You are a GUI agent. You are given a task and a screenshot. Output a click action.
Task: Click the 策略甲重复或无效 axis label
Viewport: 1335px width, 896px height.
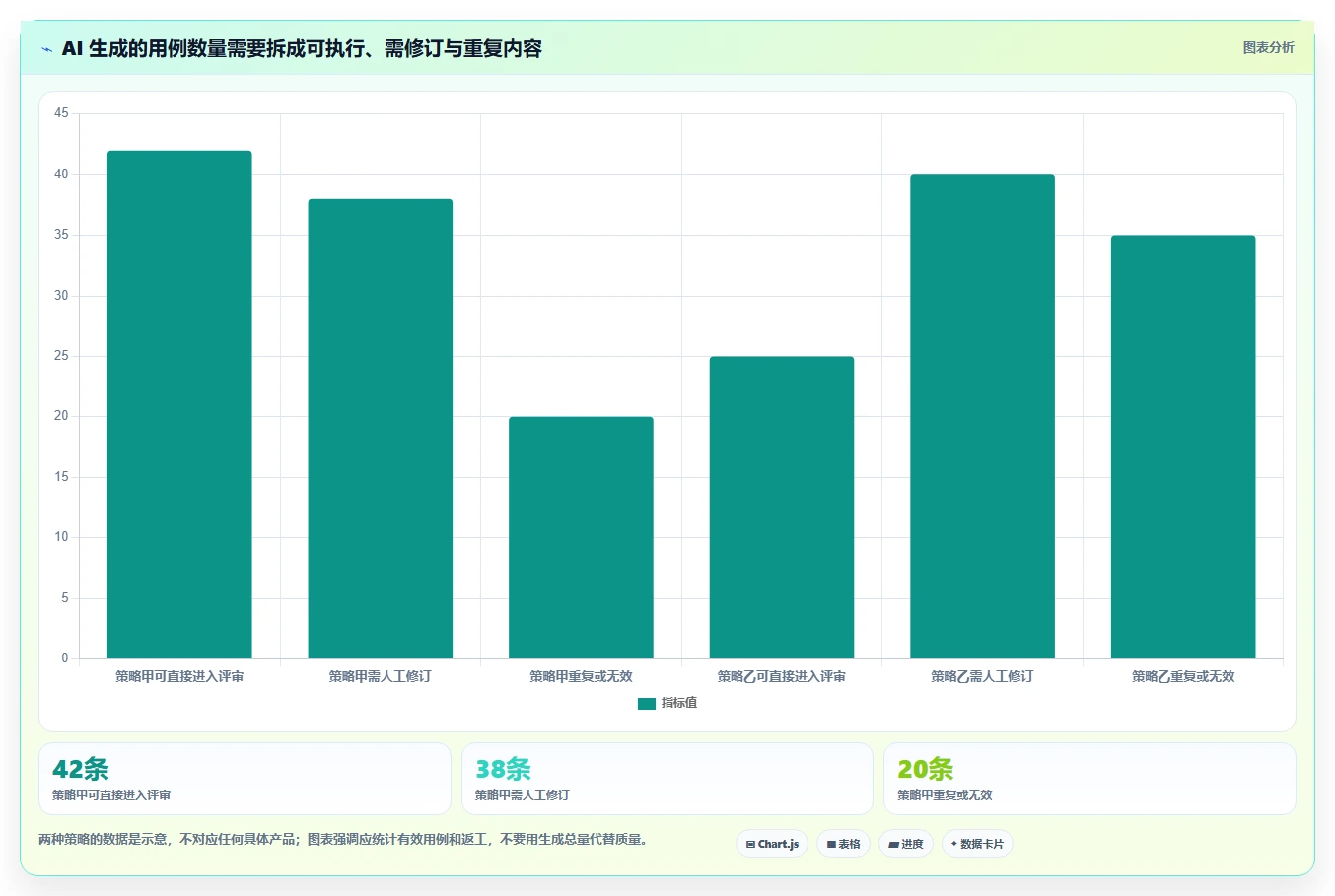pos(581,676)
